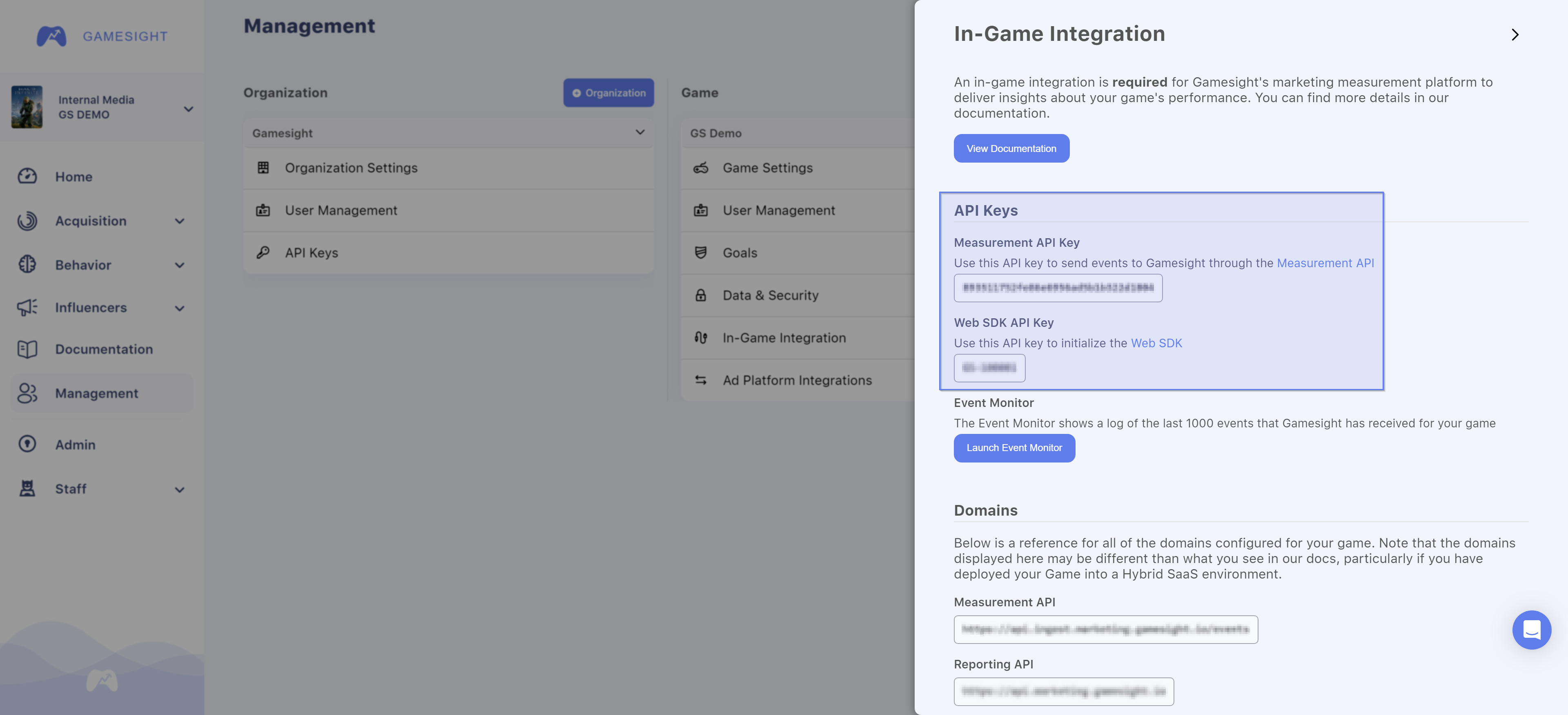The width and height of the screenshot is (1568, 715).
Task: Click the Staff cat icon
Action: (x=27, y=488)
